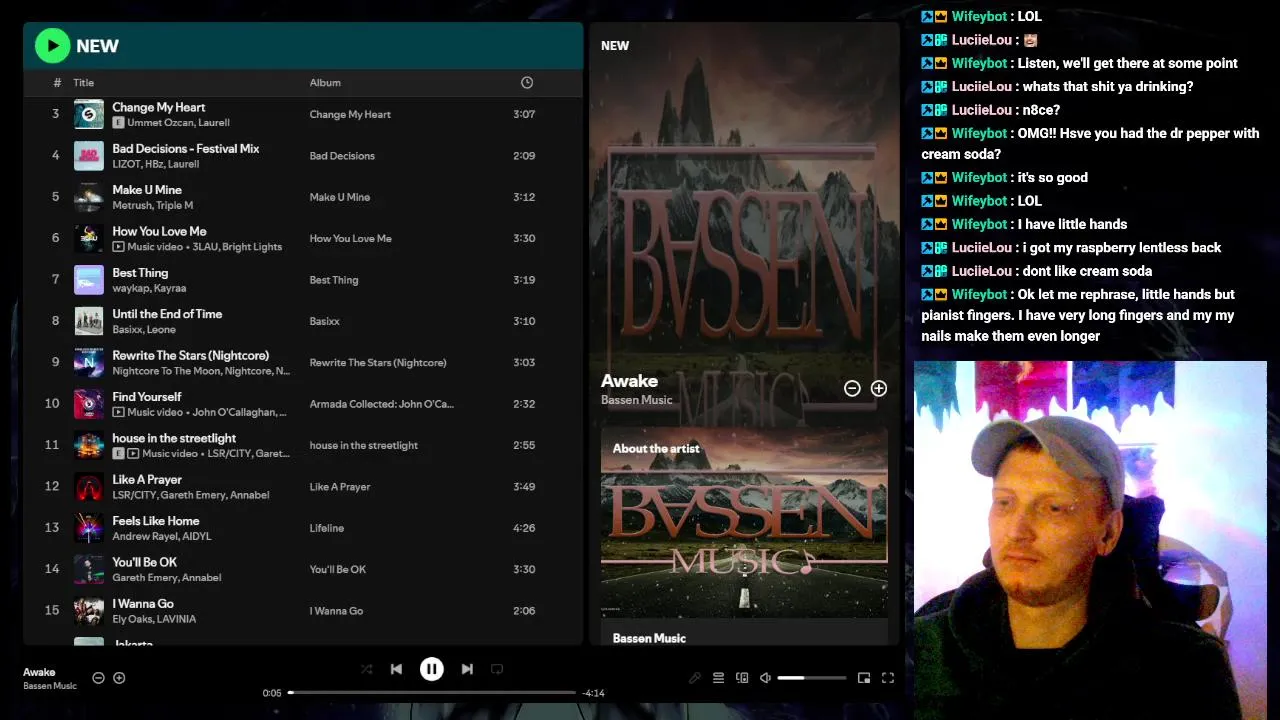This screenshot has width=1280, height=720.
Task: Select track title Change My Heart
Action: click(x=159, y=107)
